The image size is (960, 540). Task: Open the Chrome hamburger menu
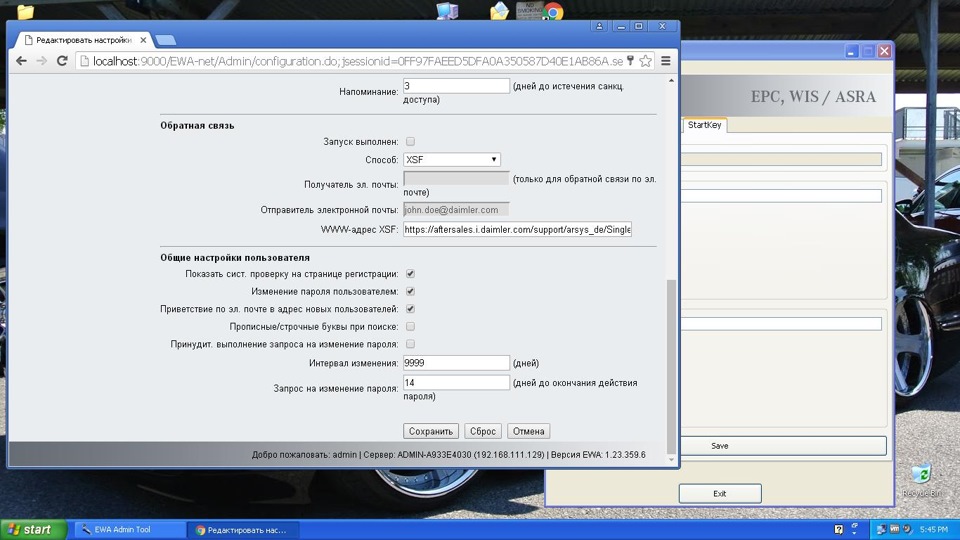pos(666,61)
